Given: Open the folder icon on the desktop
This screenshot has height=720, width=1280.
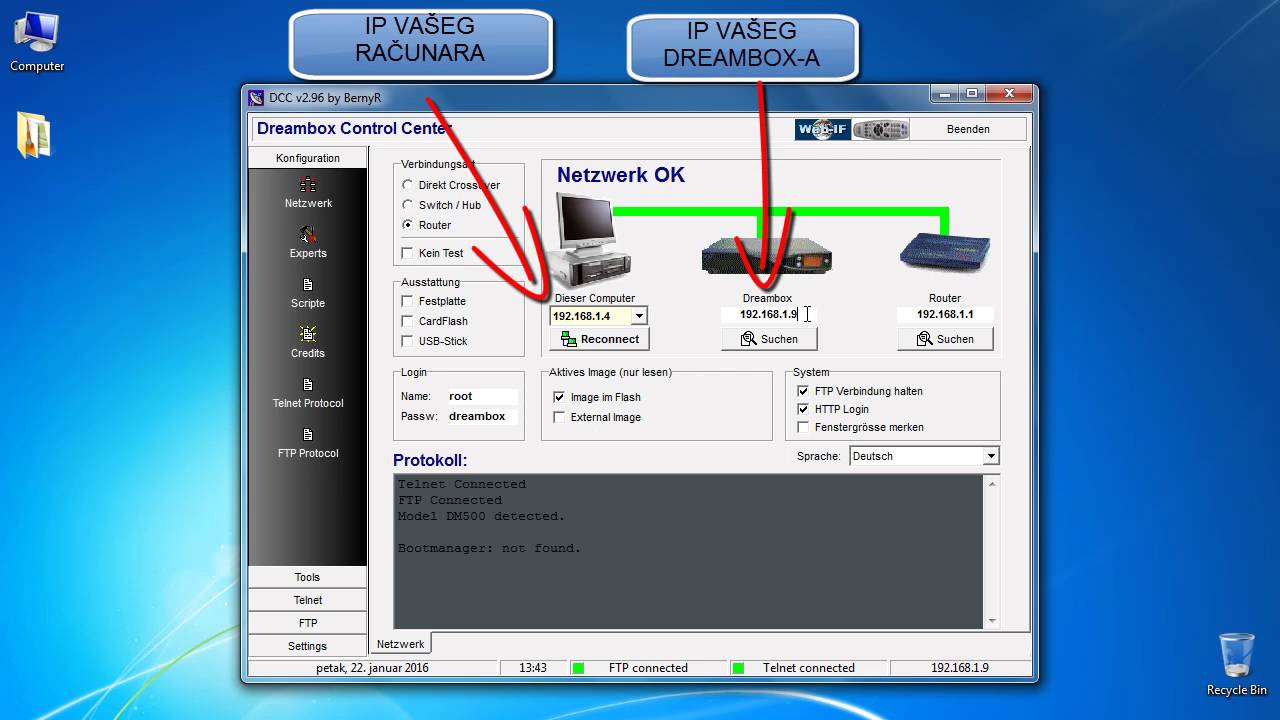Looking at the screenshot, I should click(x=34, y=134).
